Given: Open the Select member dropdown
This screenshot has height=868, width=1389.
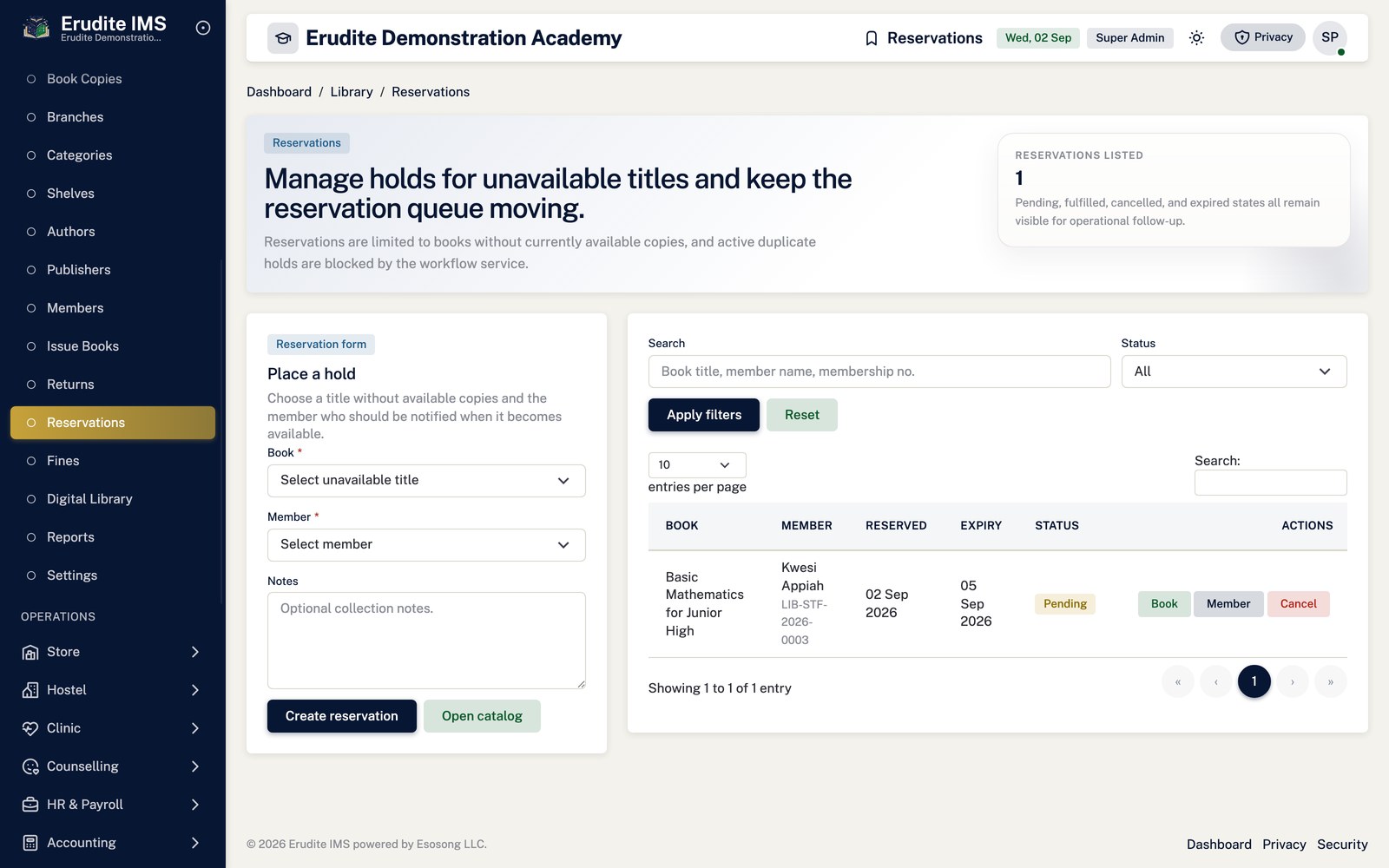Looking at the screenshot, I should tap(426, 545).
